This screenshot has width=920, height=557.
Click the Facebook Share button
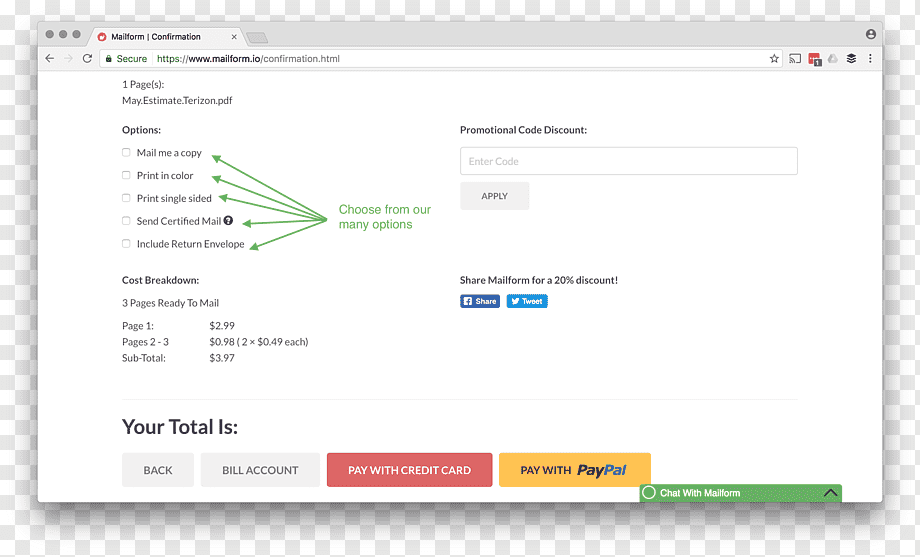point(480,301)
